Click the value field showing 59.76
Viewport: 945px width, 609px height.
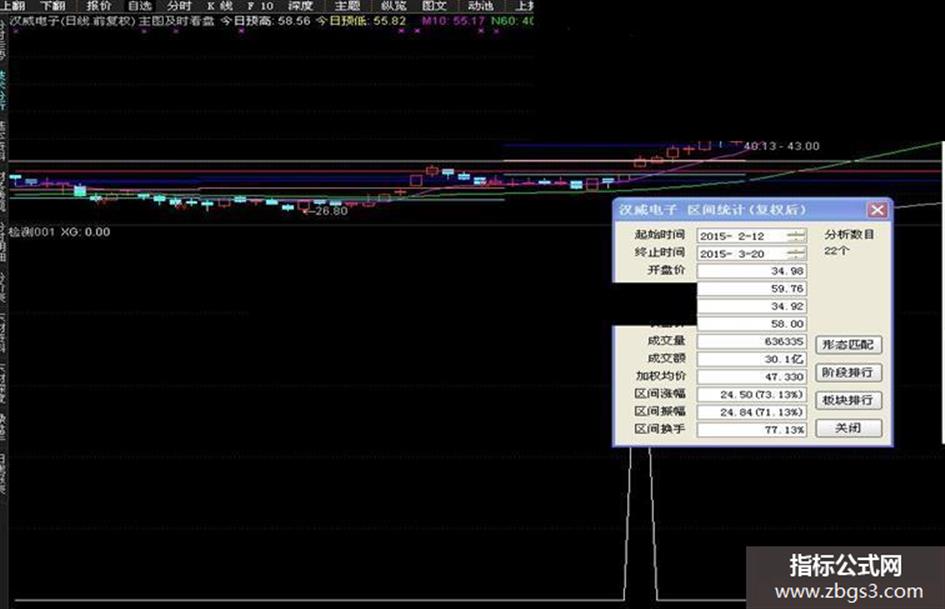click(x=752, y=288)
